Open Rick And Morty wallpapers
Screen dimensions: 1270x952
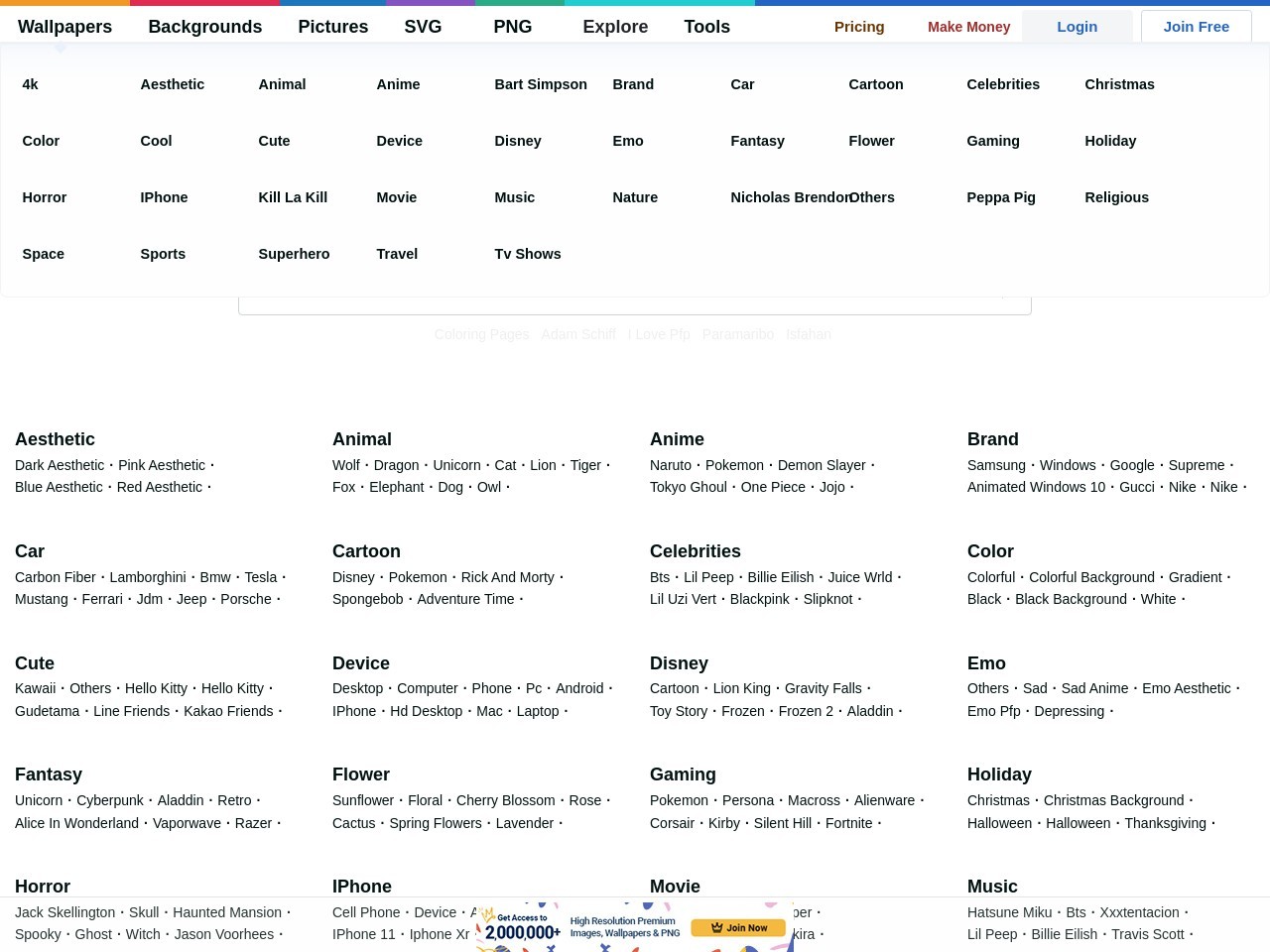coord(507,577)
